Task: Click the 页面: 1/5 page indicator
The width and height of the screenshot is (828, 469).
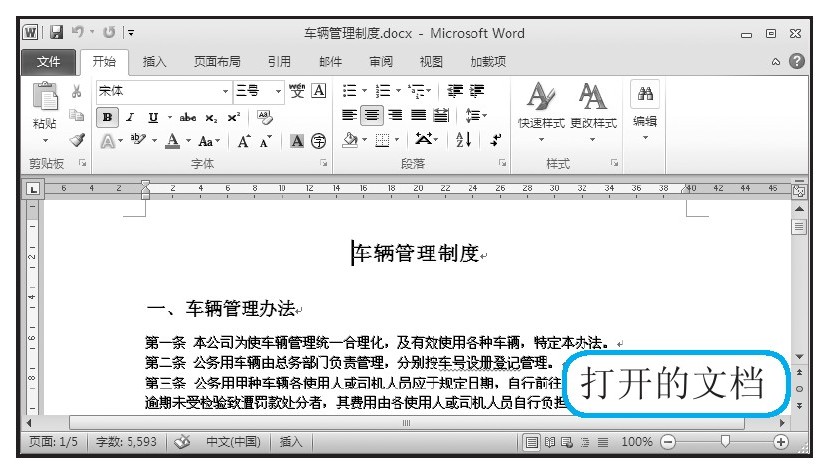Action: (x=53, y=441)
